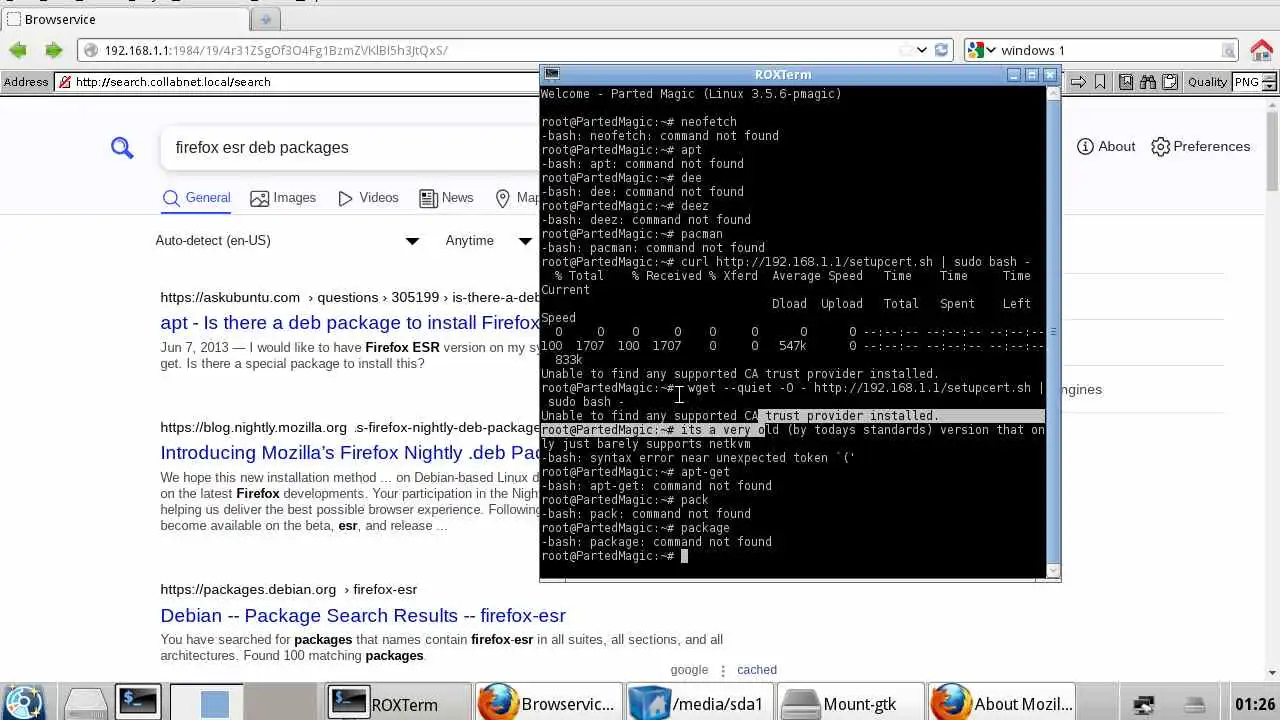Reload the page using the refresh icon
1280x720 pixels.
pos(941,50)
